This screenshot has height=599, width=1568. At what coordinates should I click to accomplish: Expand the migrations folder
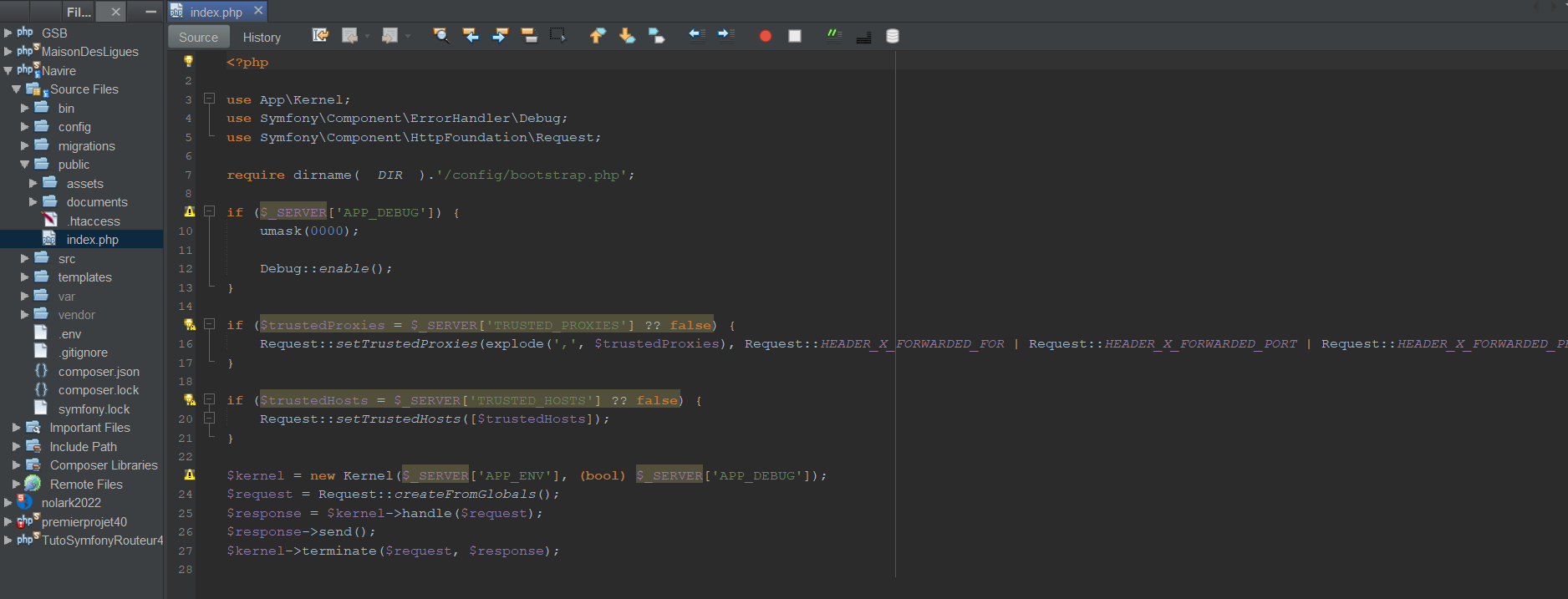pos(24,145)
